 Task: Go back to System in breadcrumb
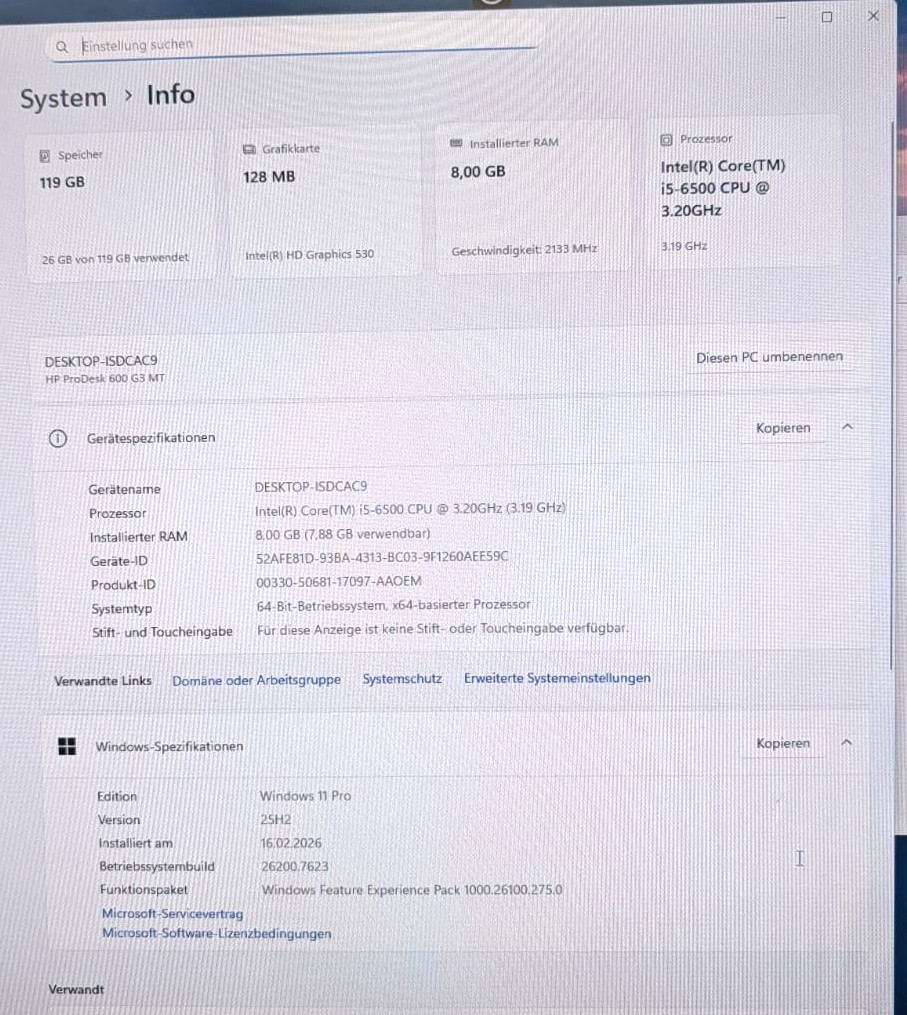(63, 98)
